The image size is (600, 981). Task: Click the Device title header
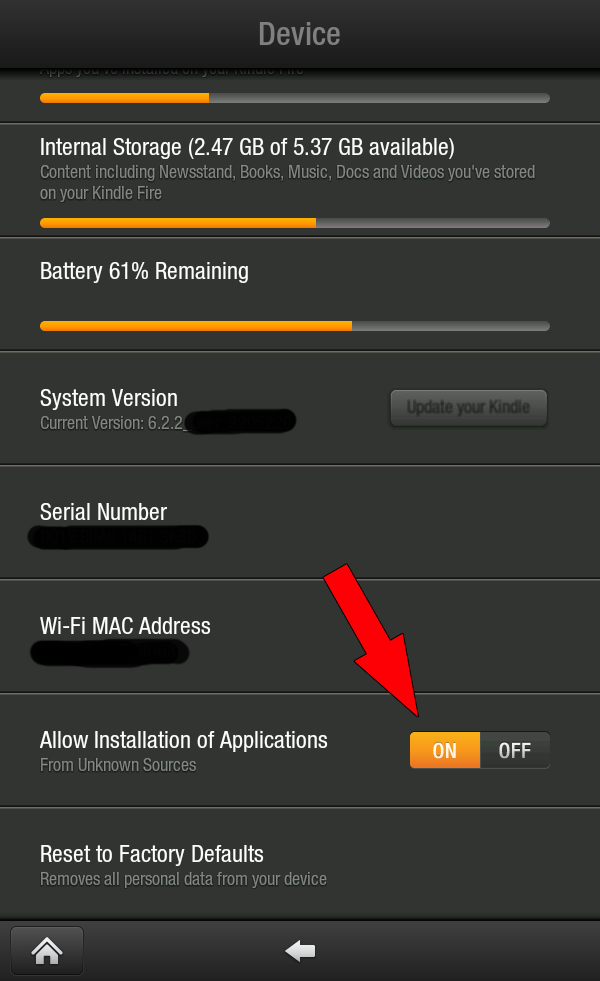[299, 34]
